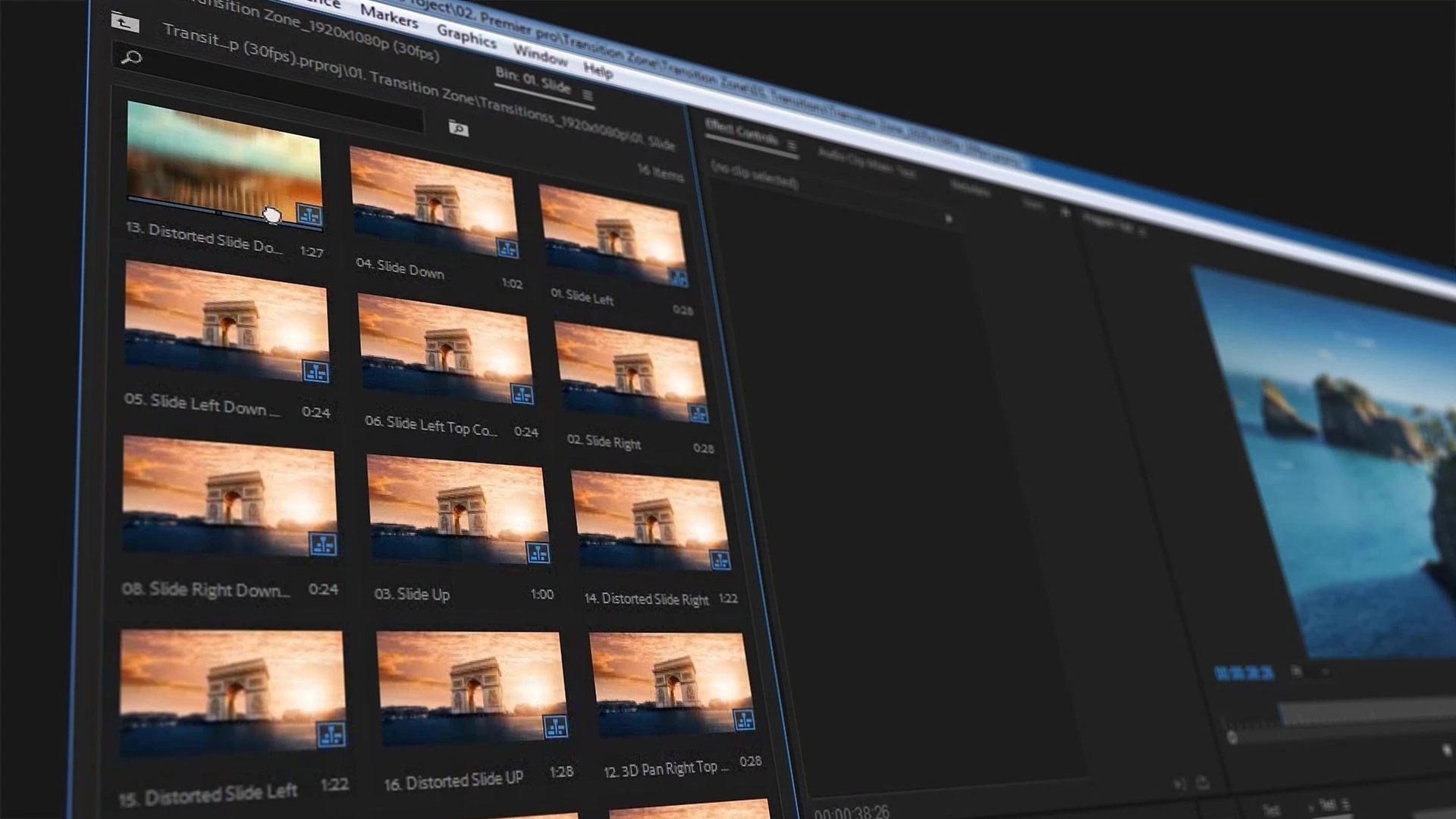Viewport: 1456px width, 819px height.
Task: Select the 14. Distorted Slide Right thumbnail
Action: pyautogui.click(x=651, y=519)
